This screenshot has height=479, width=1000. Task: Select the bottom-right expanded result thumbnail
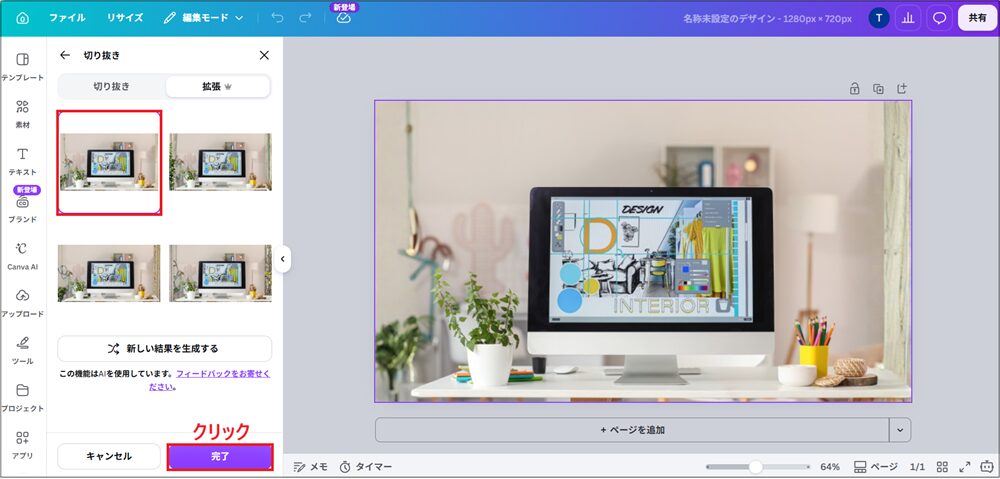pos(221,273)
